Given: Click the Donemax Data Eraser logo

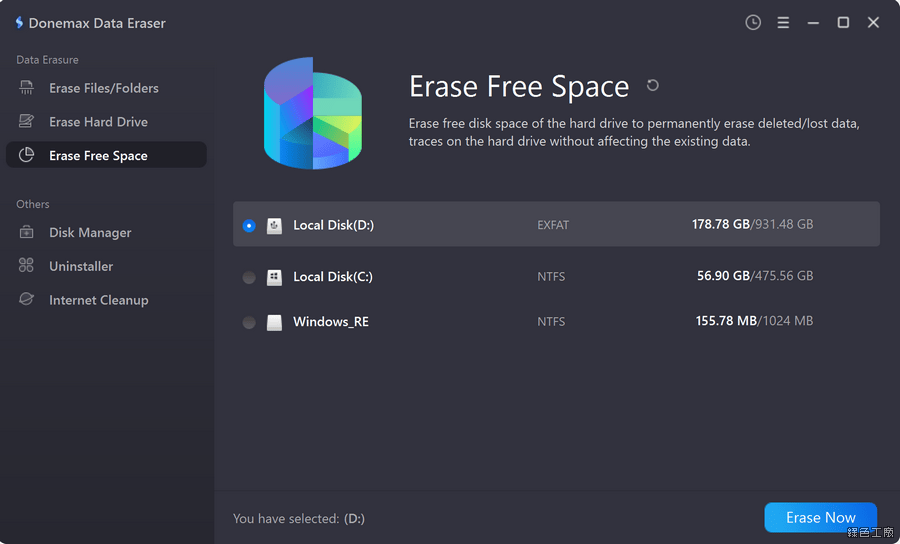Looking at the screenshot, I should click(19, 22).
